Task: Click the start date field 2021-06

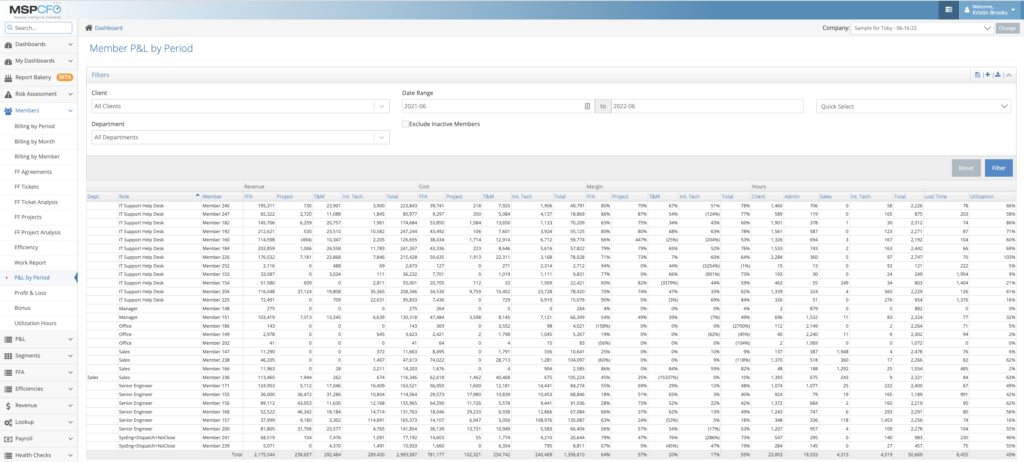Action: (498, 107)
